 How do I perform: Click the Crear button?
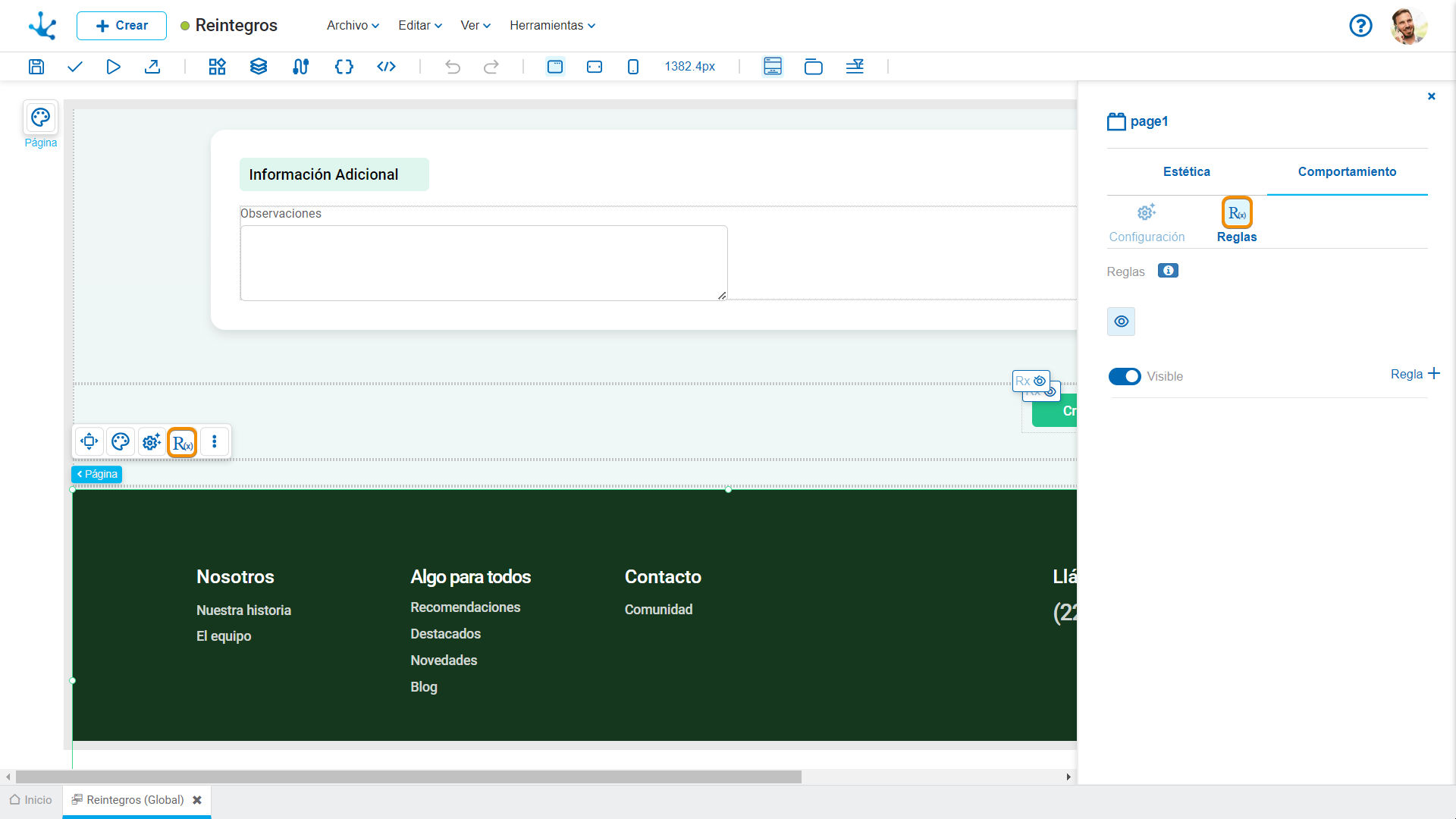[x=121, y=26]
